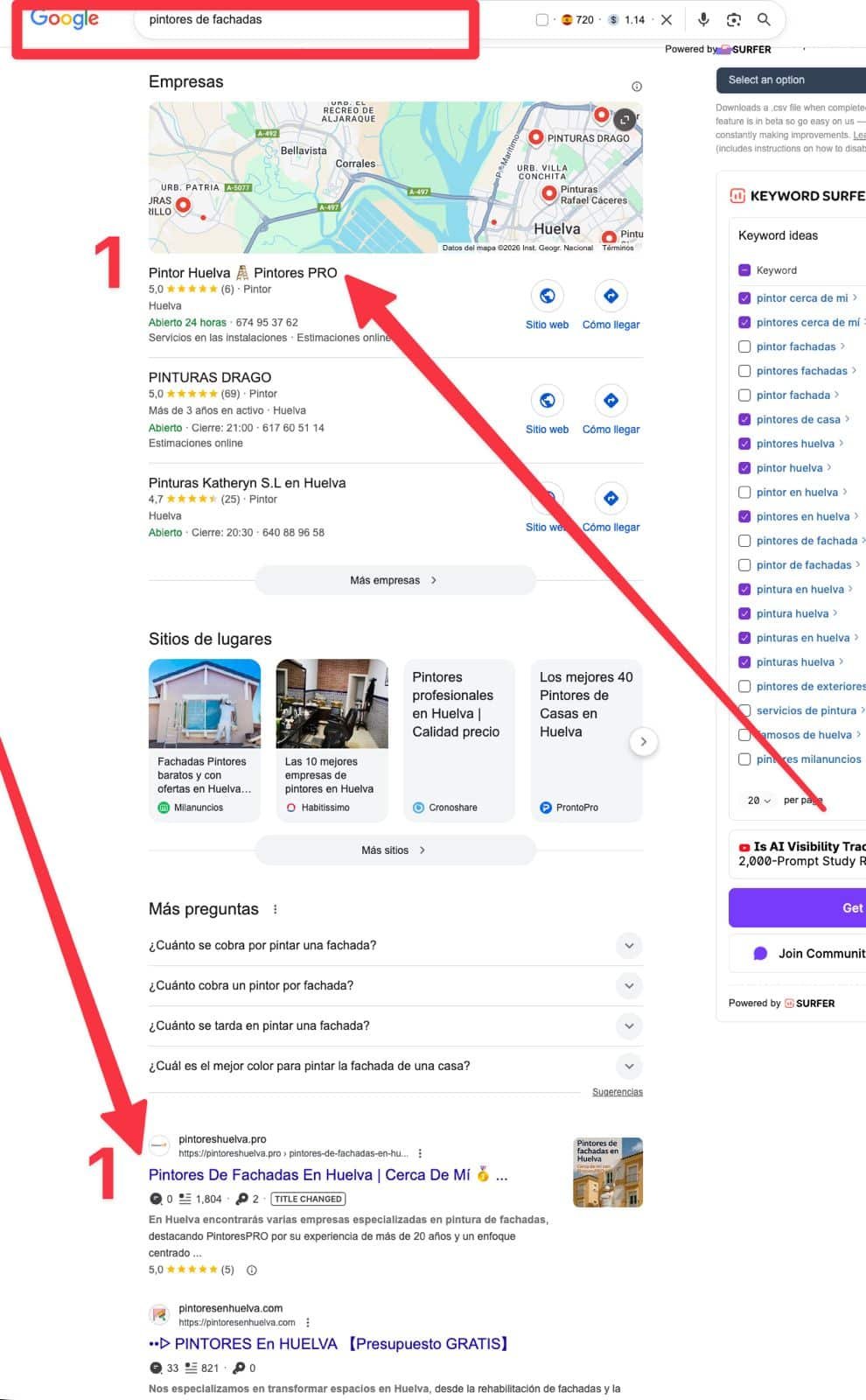Open three-dot menu for pintoreshuelva.pro result
The image size is (866, 1400).
(420, 1153)
